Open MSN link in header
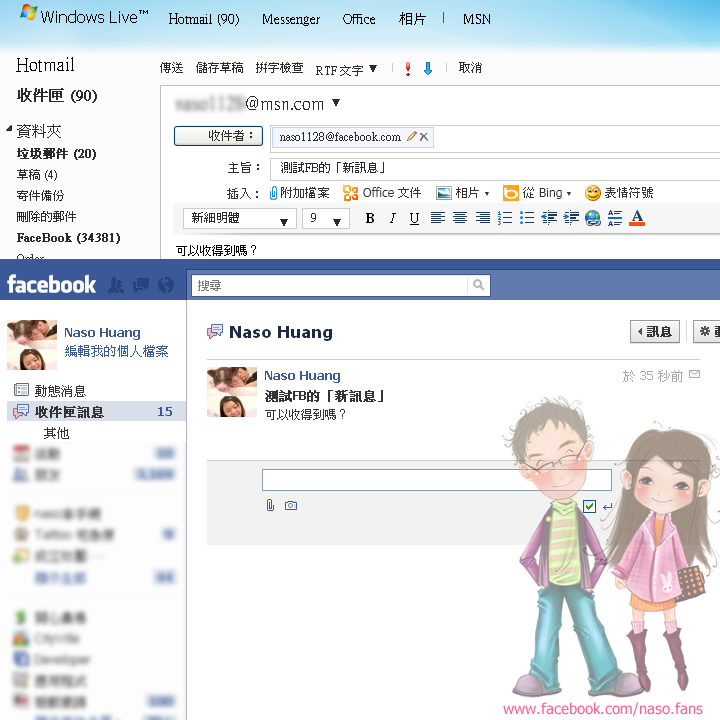The width and height of the screenshot is (720, 720). (477, 19)
